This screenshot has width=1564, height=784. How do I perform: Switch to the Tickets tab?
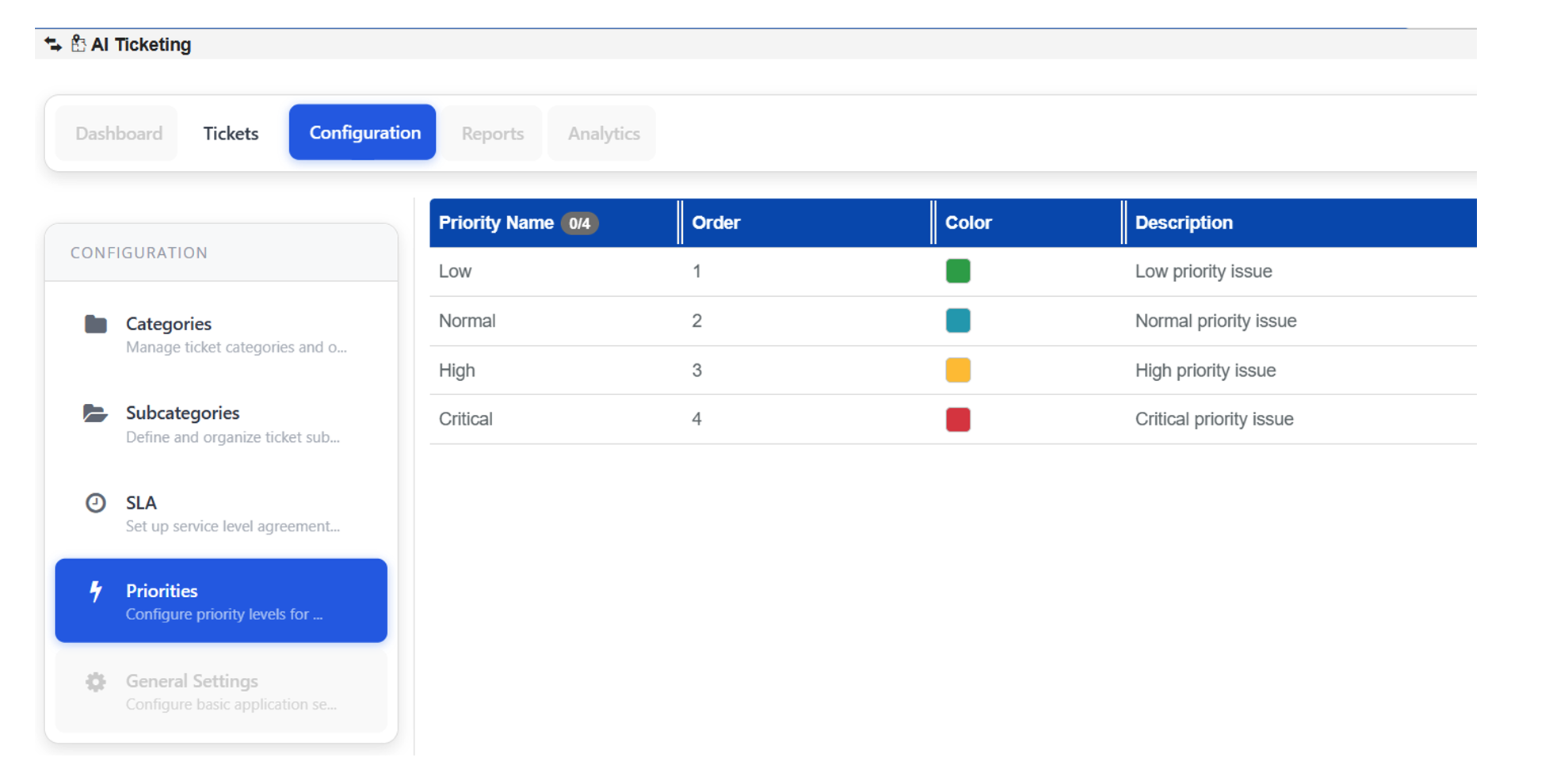[231, 133]
